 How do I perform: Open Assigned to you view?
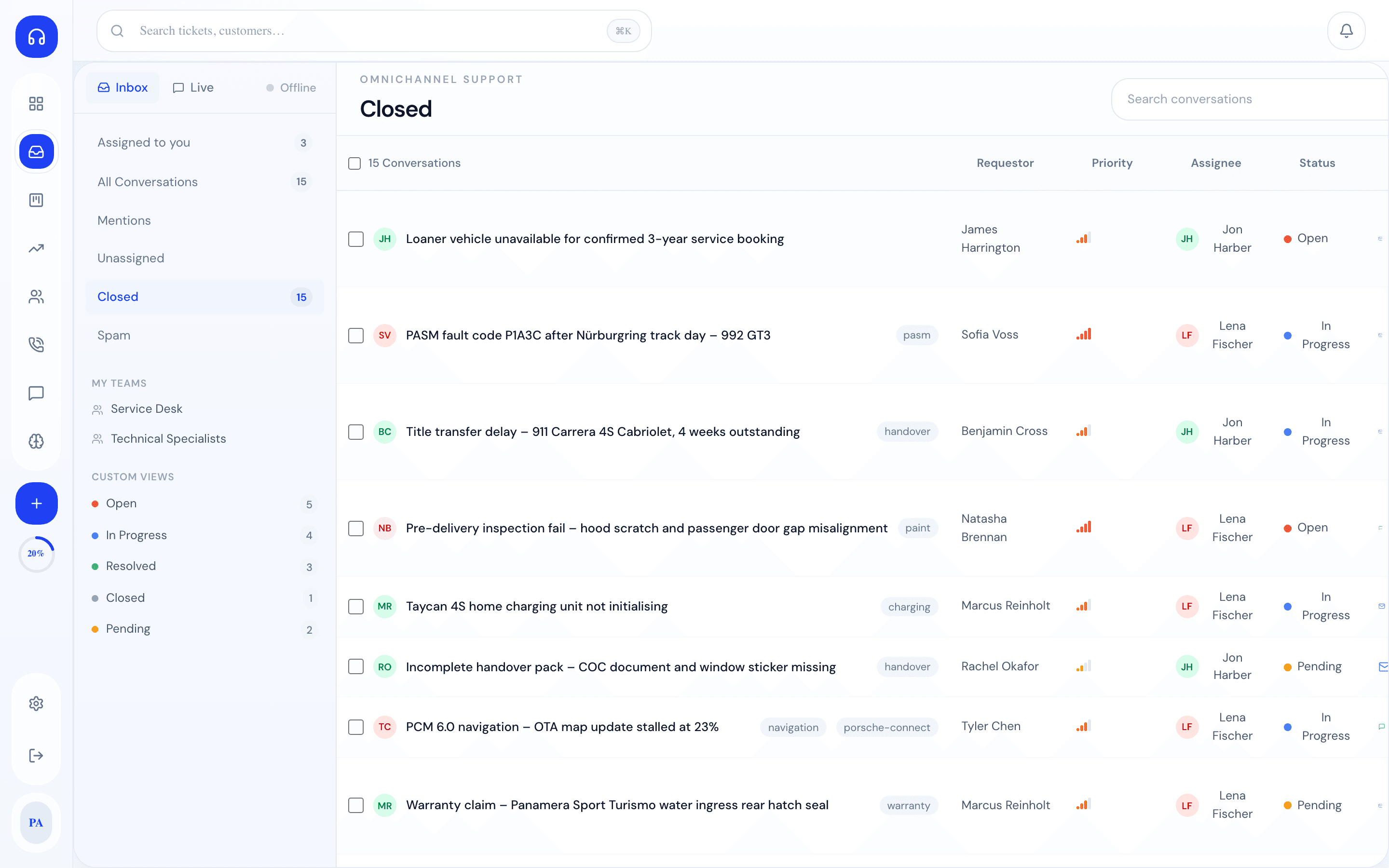tap(205, 142)
